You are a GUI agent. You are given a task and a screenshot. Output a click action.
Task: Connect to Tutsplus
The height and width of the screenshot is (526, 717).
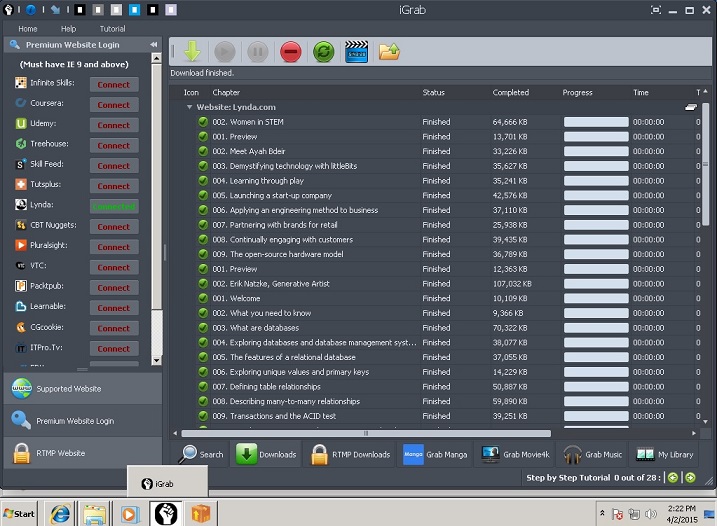point(114,186)
